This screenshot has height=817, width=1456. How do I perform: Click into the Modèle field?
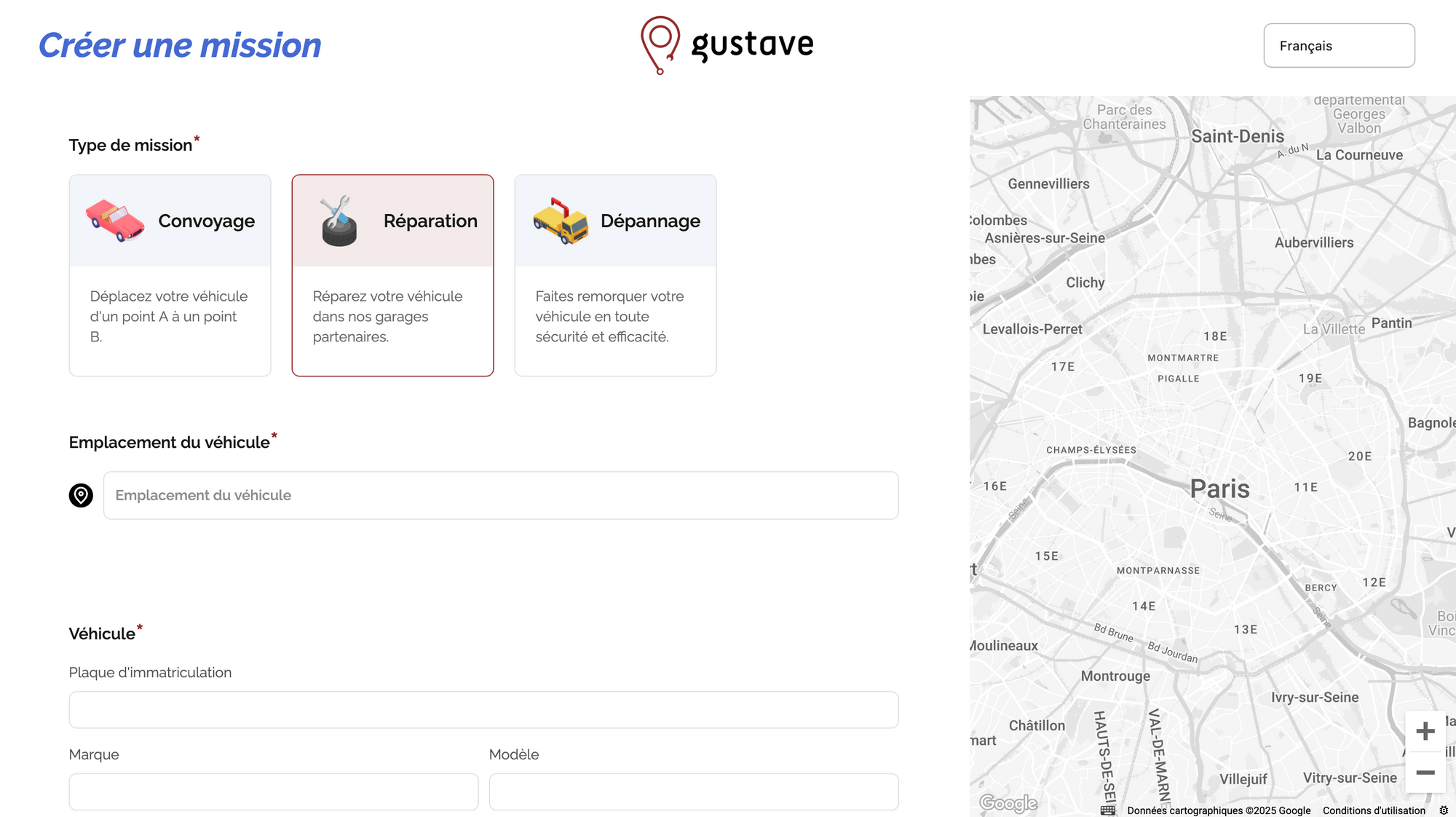(x=694, y=792)
